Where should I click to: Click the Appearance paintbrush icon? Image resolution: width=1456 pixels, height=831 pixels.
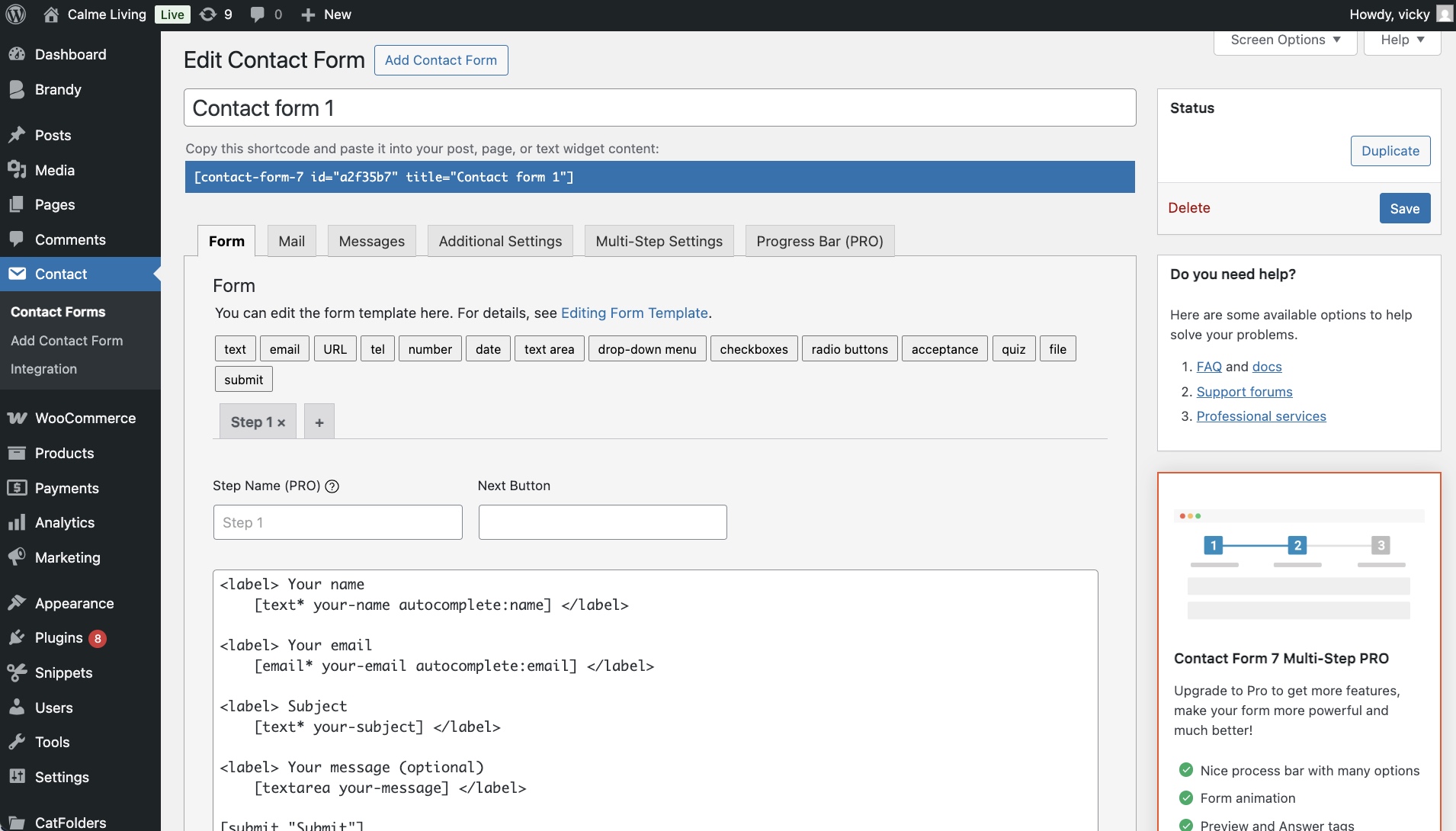tap(17, 603)
